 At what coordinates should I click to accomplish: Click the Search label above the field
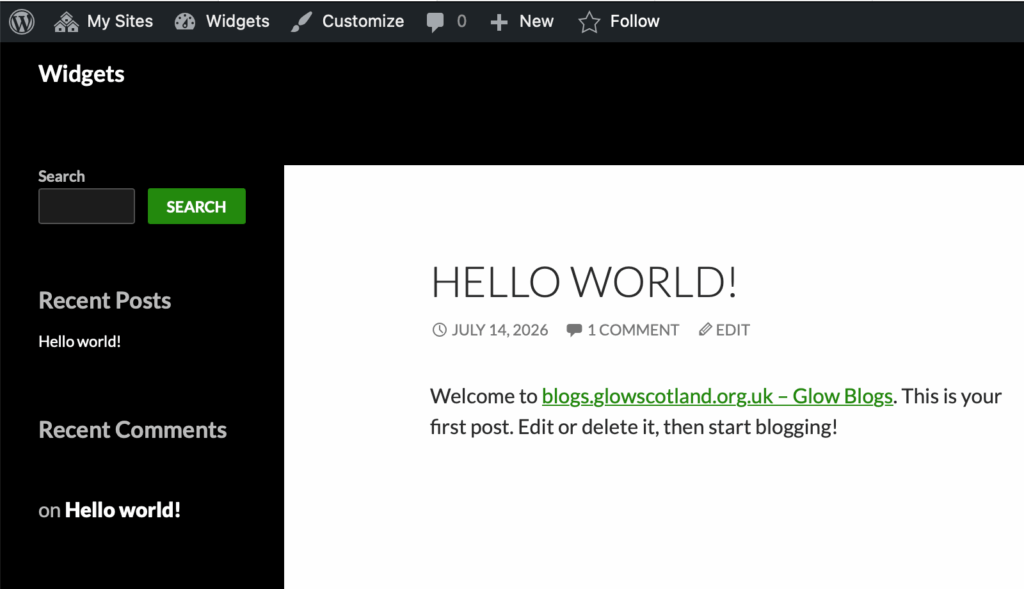tap(61, 176)
